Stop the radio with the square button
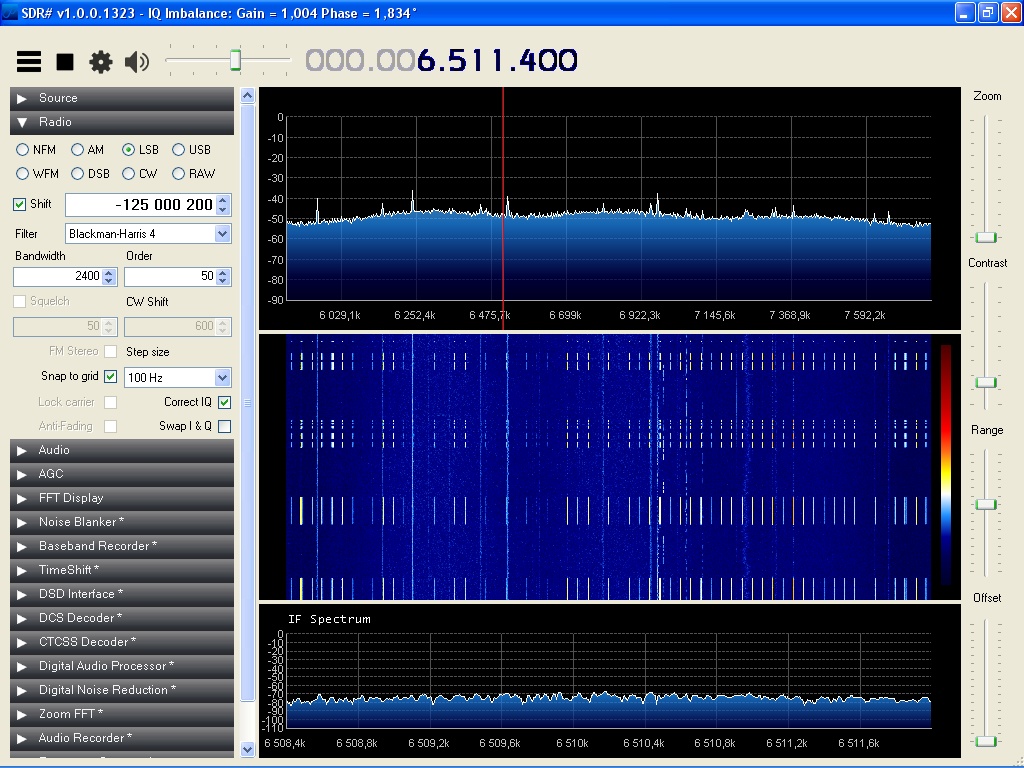The height and width of the screenshot is (768, 1024). pos(65,62)
